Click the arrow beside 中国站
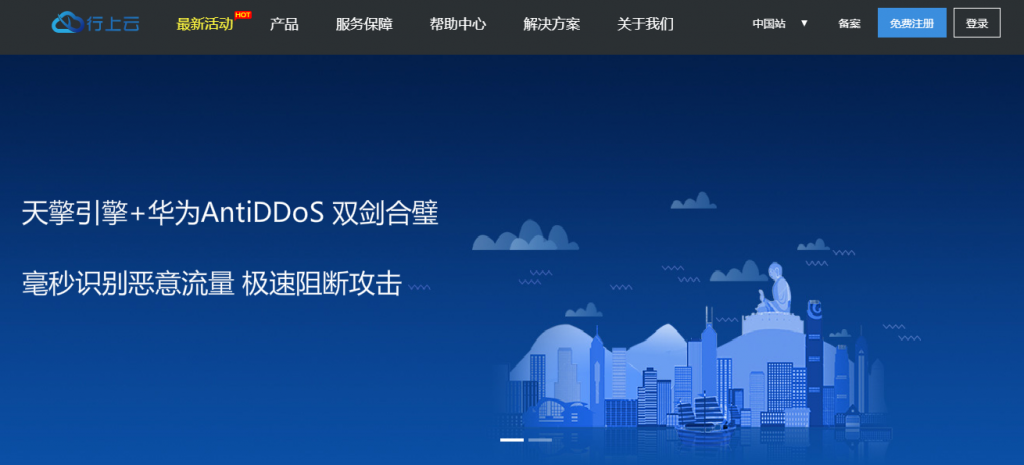 coord(804,24)
